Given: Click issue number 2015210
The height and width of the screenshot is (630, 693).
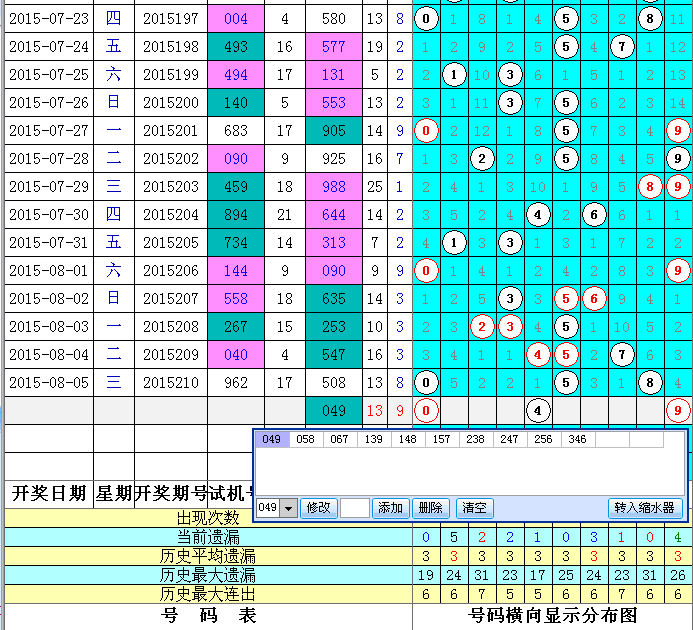Looking at the screenshot, I should [x=171, y=383].
